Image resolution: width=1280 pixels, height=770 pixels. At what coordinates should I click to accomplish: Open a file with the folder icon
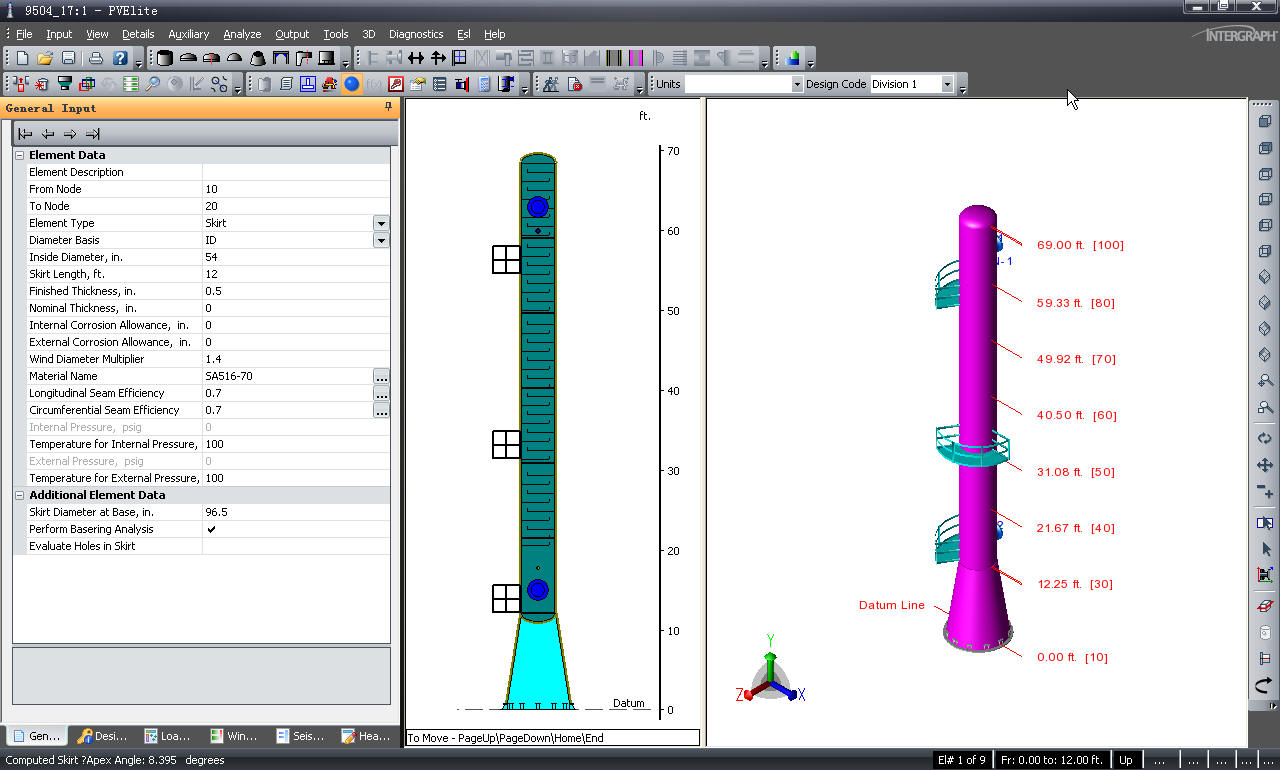(45, 59)
